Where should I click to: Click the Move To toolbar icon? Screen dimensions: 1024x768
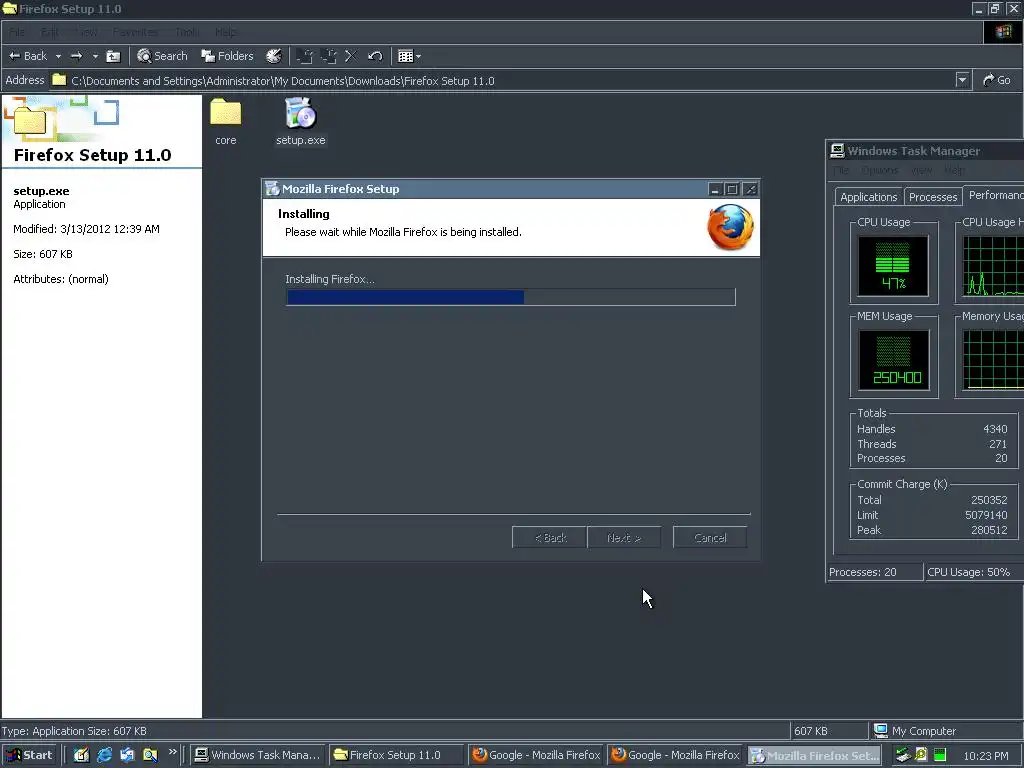tap(304, 56)
